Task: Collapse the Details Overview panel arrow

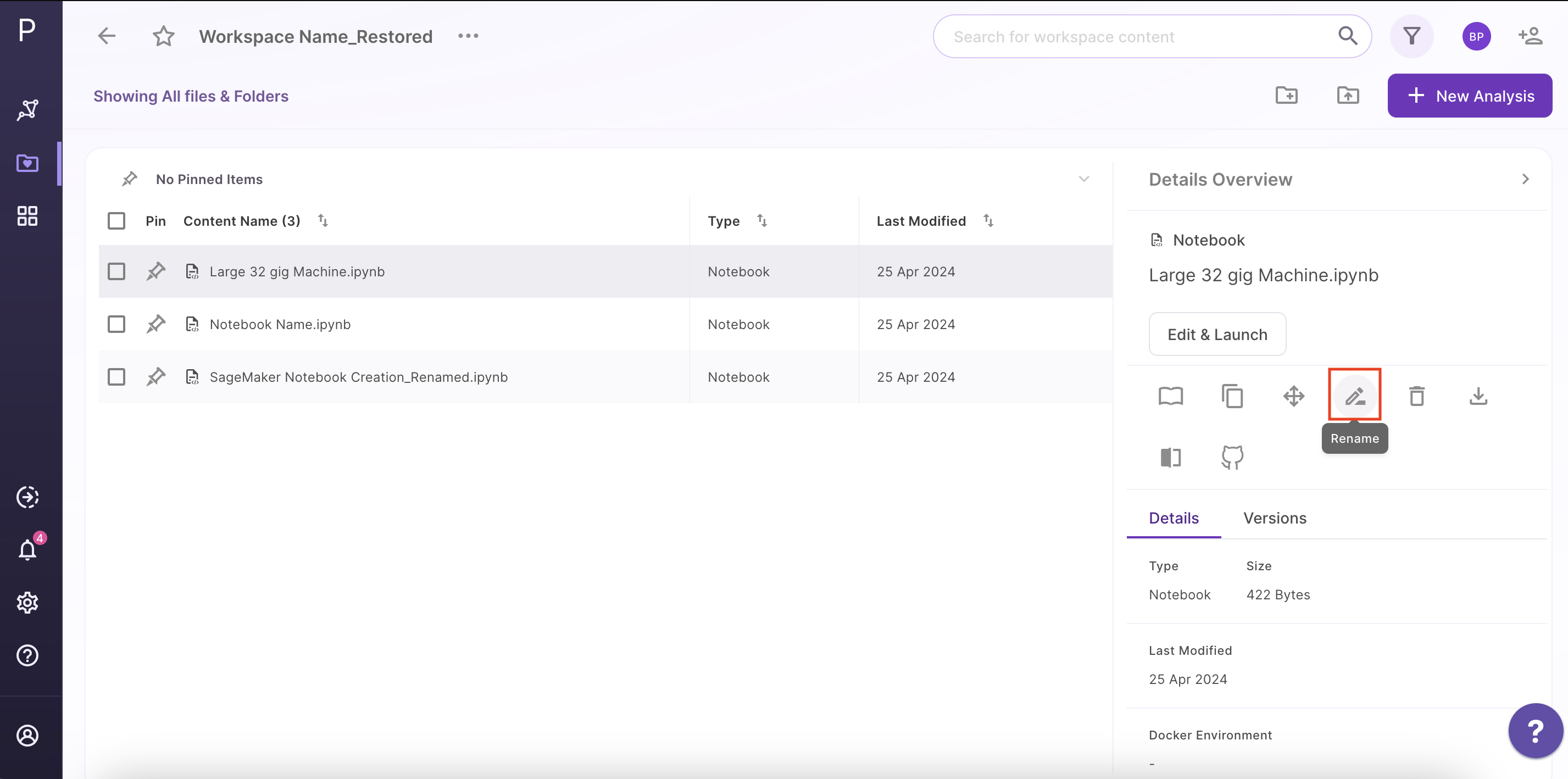Action: 1525,179
